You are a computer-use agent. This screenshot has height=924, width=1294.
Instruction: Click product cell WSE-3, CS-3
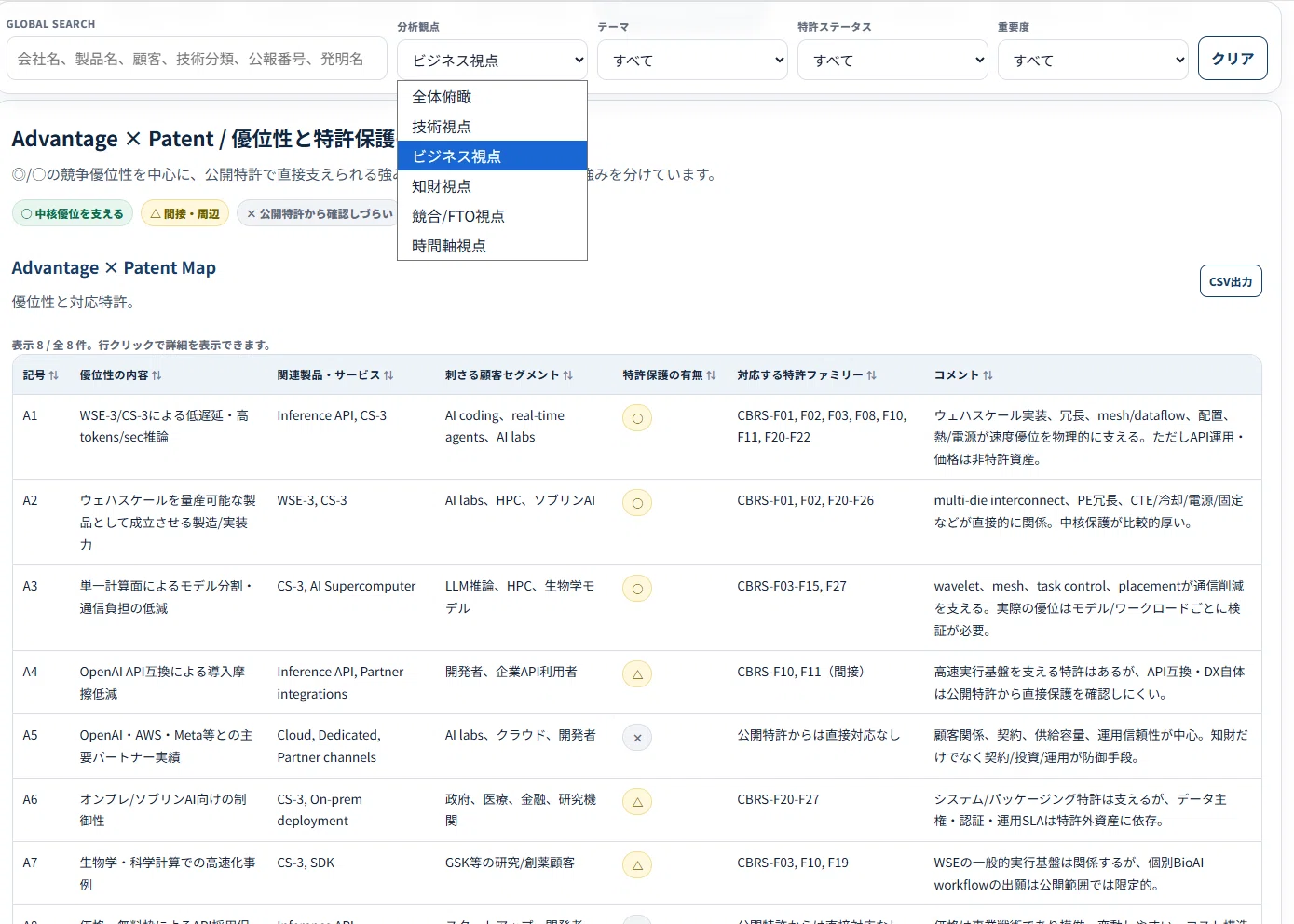click(312, 501)
